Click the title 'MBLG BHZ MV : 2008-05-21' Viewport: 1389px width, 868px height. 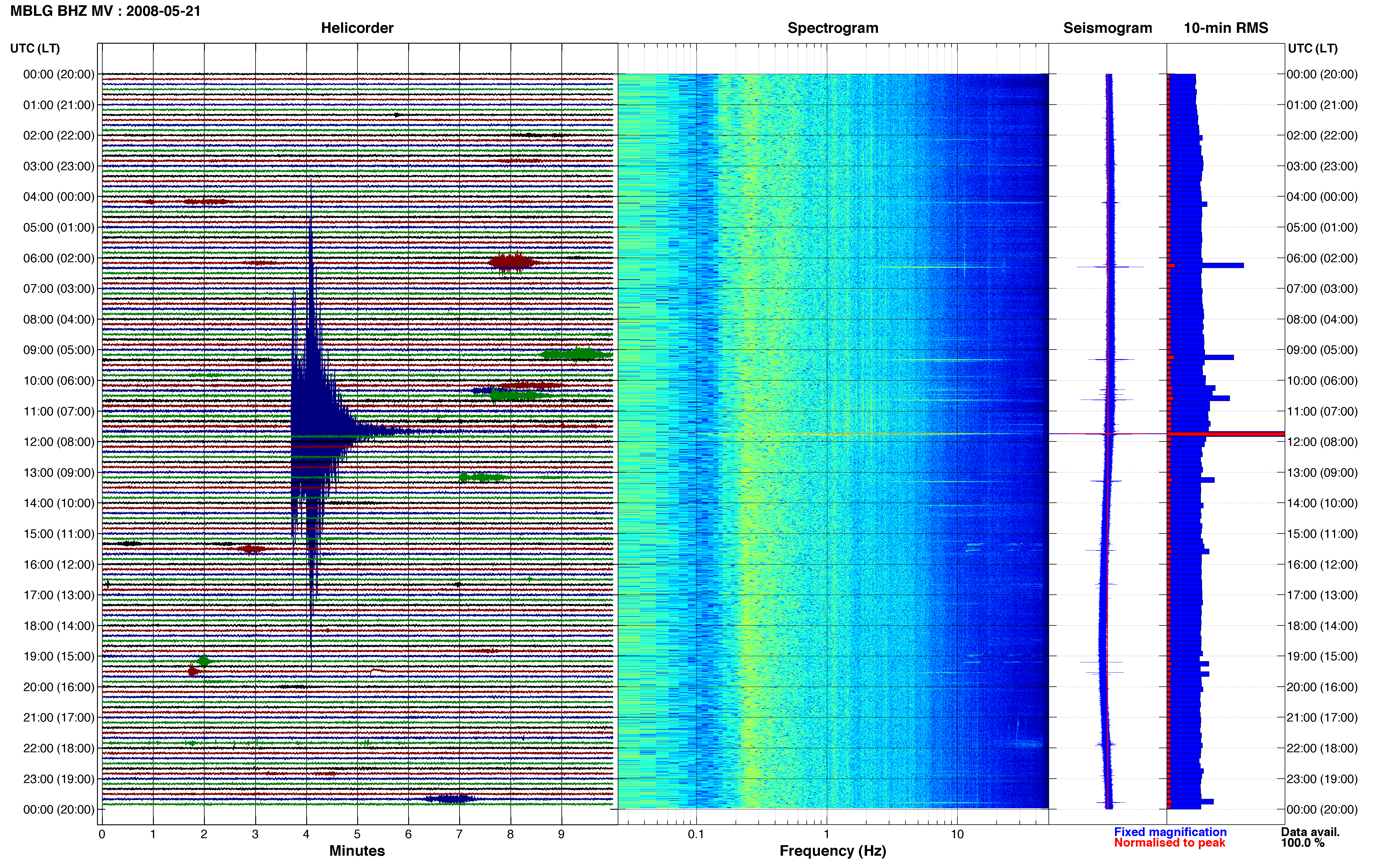(x=105, y=11)
